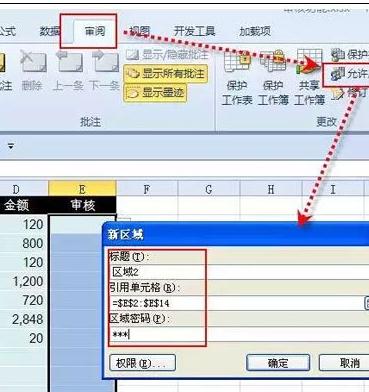
Task: Click the 权限(E)... button
Action: [142, 363]
